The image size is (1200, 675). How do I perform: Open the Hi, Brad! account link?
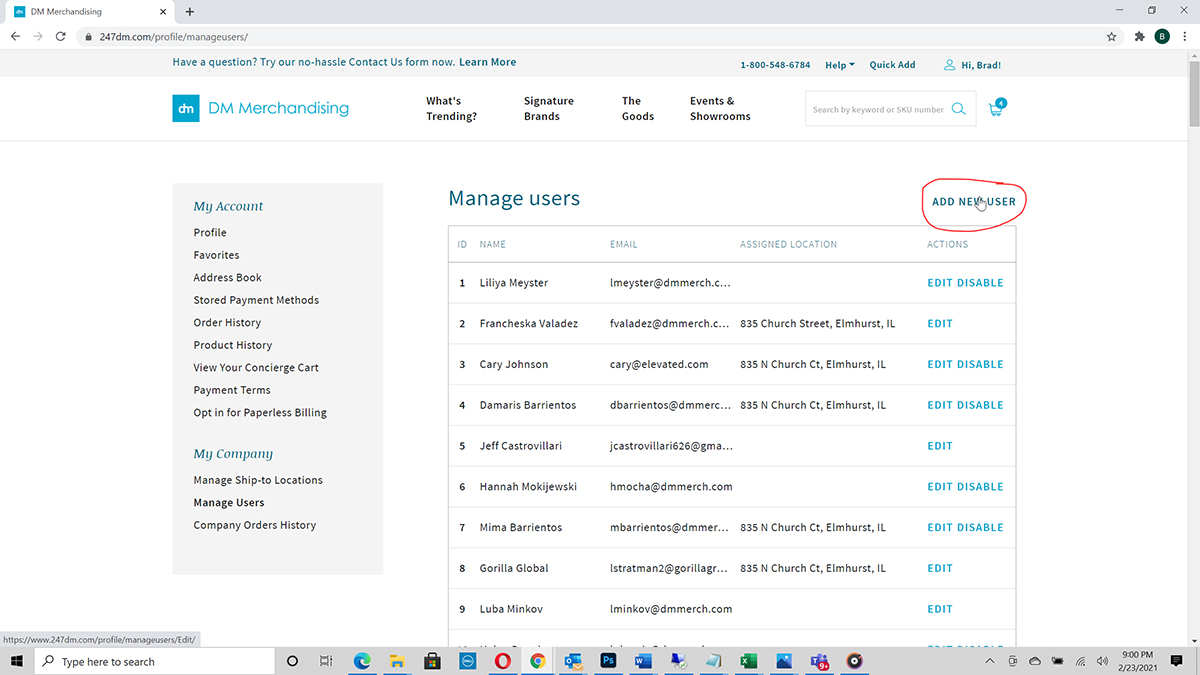(972, 65)
